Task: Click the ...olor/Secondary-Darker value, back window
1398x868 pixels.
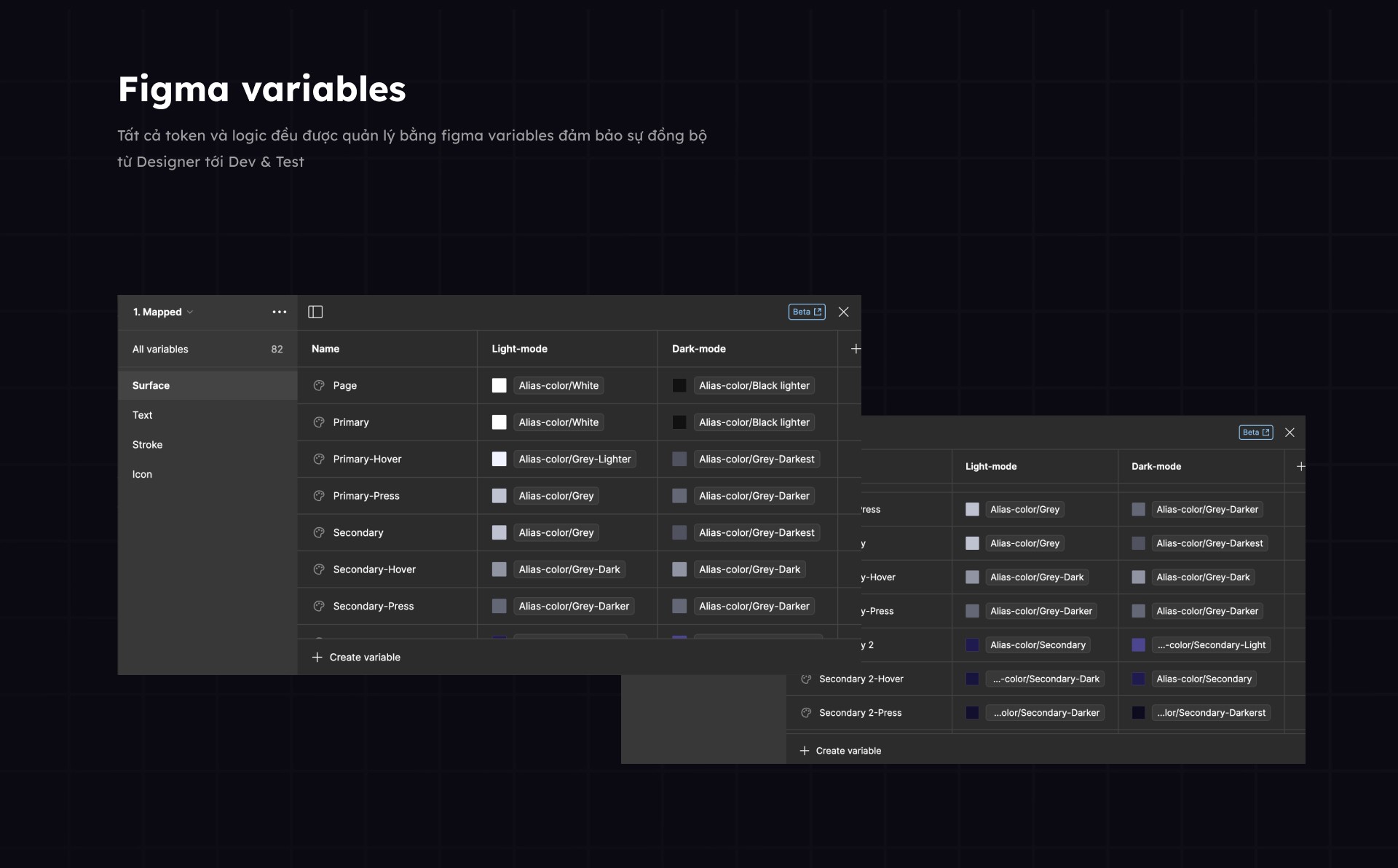Action: (x=1046, y=713)
